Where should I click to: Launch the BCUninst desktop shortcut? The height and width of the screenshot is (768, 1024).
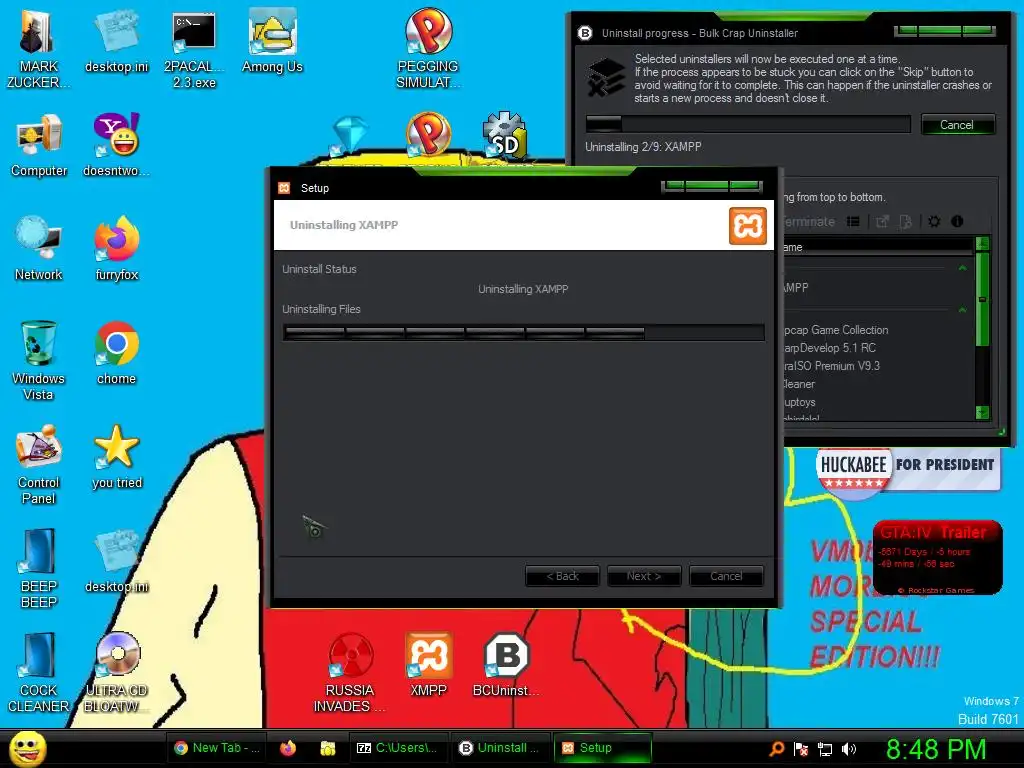(x=505, y=665)
